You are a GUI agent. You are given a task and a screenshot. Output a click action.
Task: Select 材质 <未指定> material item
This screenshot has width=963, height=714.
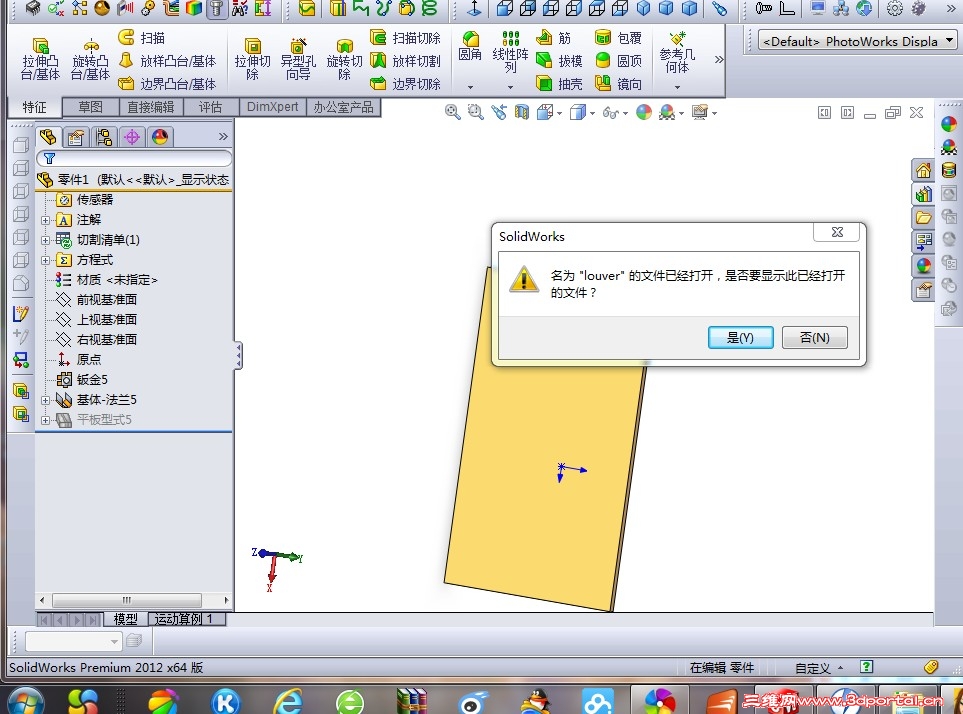pyautogui.click(x=106, y=280)
